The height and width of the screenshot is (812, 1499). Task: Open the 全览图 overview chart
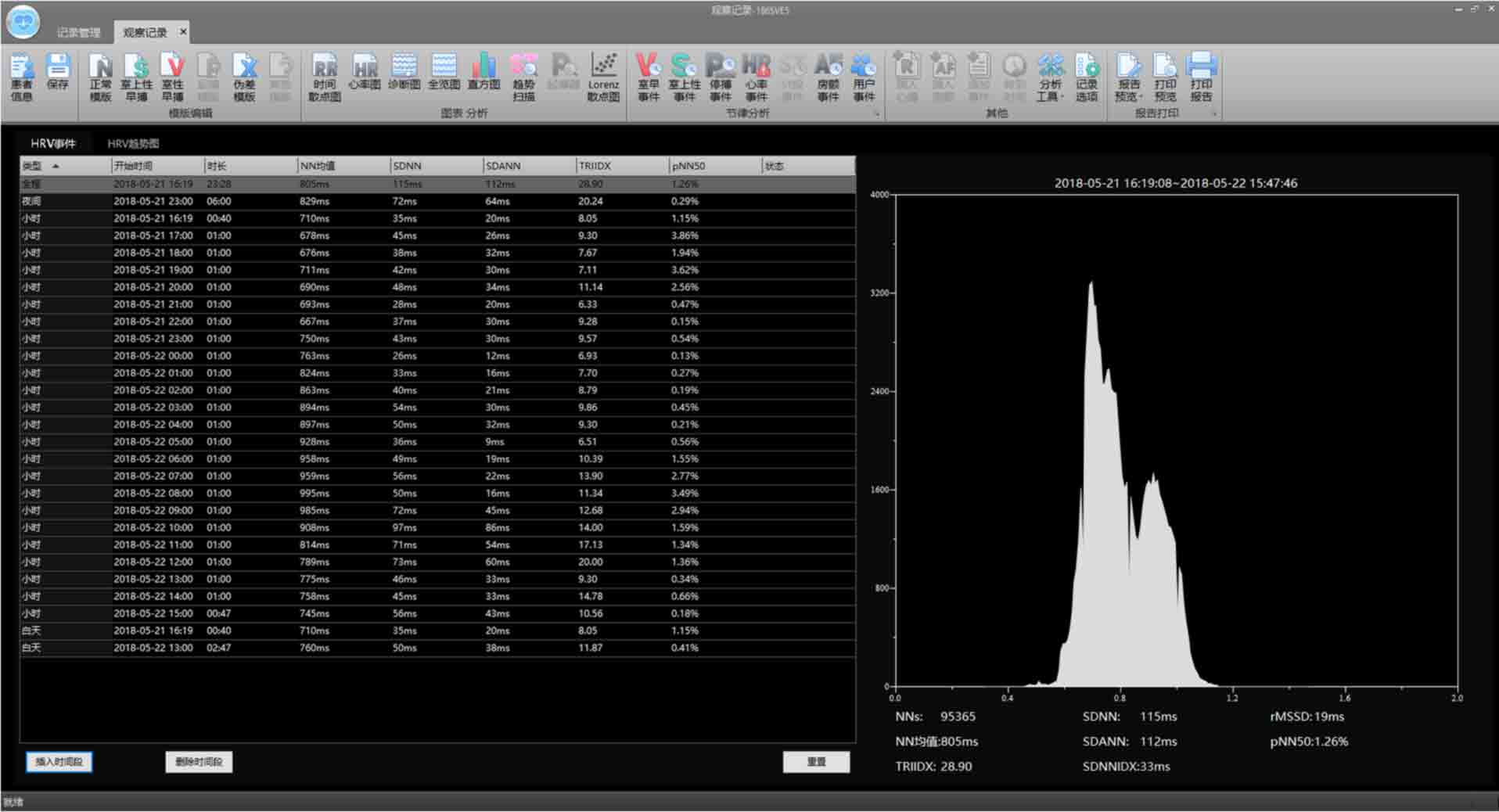coord(444,71)
